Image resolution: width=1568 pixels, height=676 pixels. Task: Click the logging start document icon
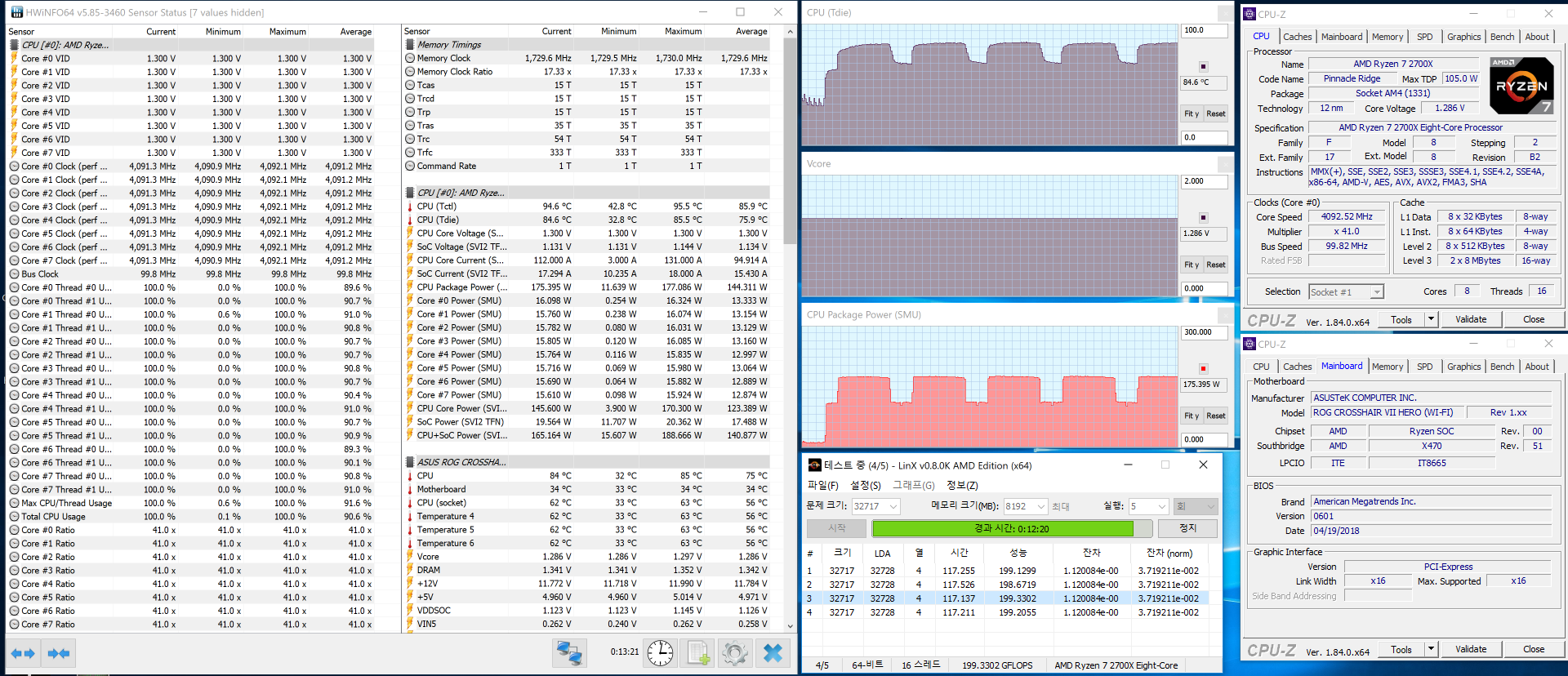(x=698, y=653)
